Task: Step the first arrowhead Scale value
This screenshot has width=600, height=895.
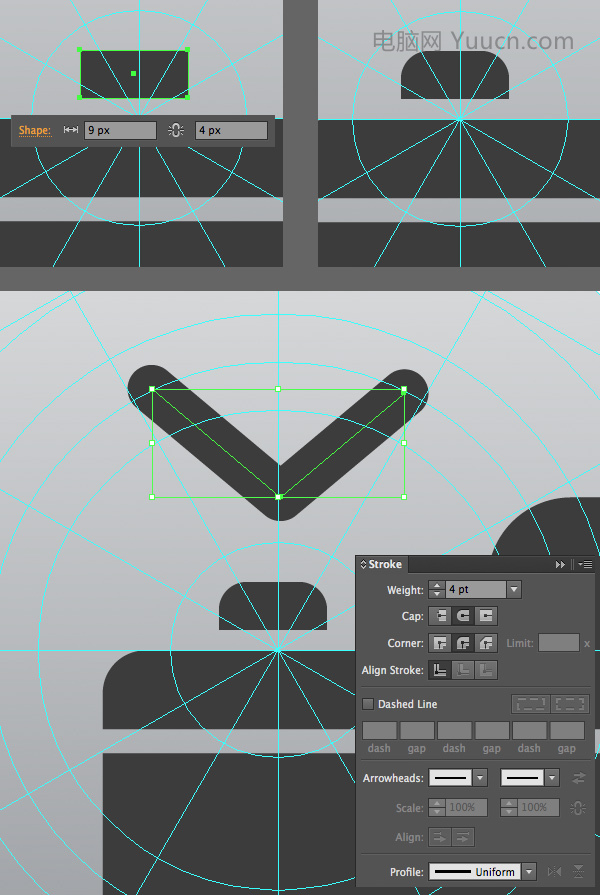Action: (x=437, y=808)
